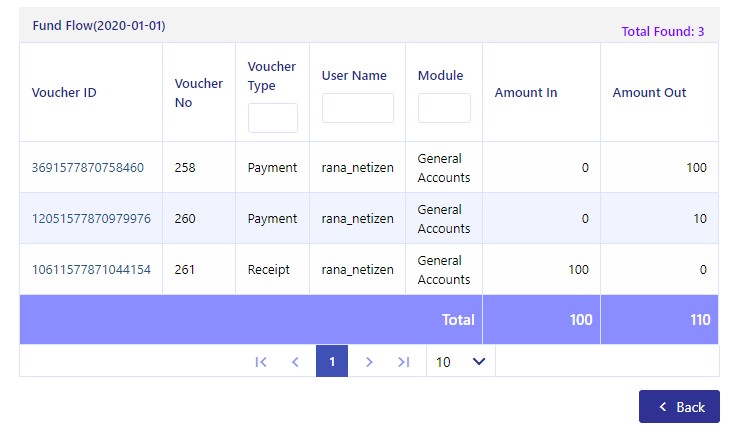The width and height of the screenshot is (738, 430).
Task: Go to previous page arrow
Action: coord(295,362)
